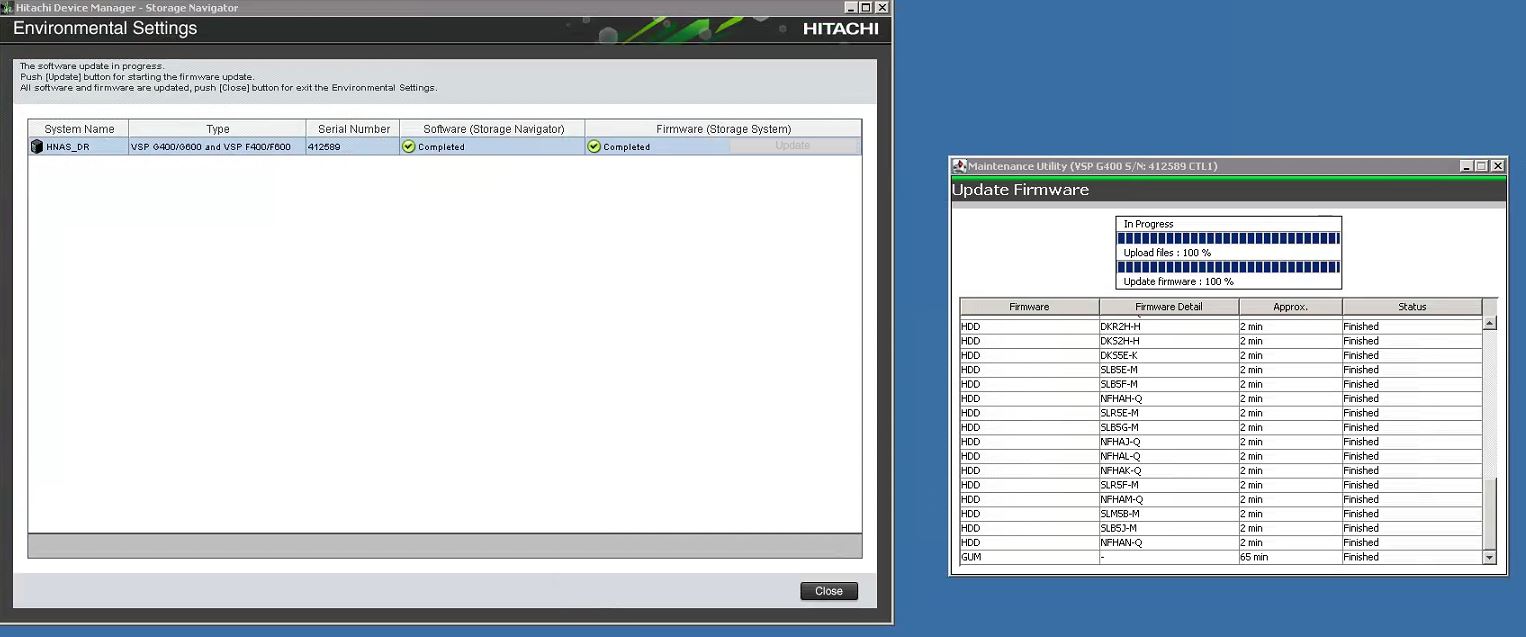Click the Type column header
The width and height of the screenshot is (1526, 637).
[218, 129]
